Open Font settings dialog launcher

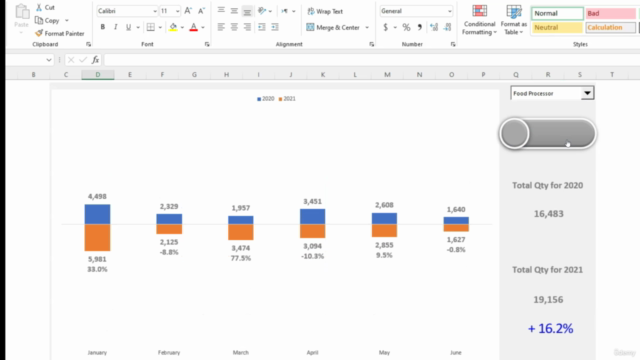[207, 44]
